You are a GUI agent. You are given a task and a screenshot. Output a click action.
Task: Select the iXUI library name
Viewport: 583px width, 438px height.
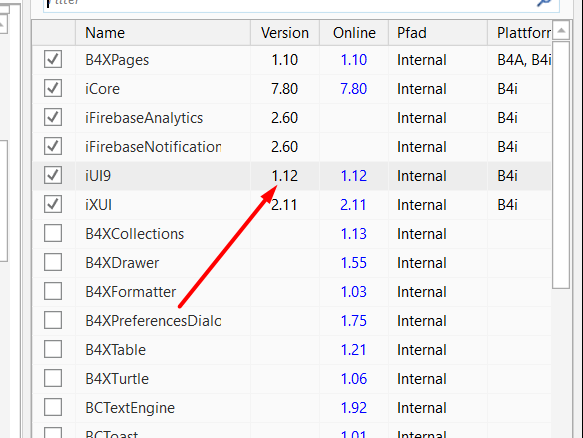click(x=99, y=205)
